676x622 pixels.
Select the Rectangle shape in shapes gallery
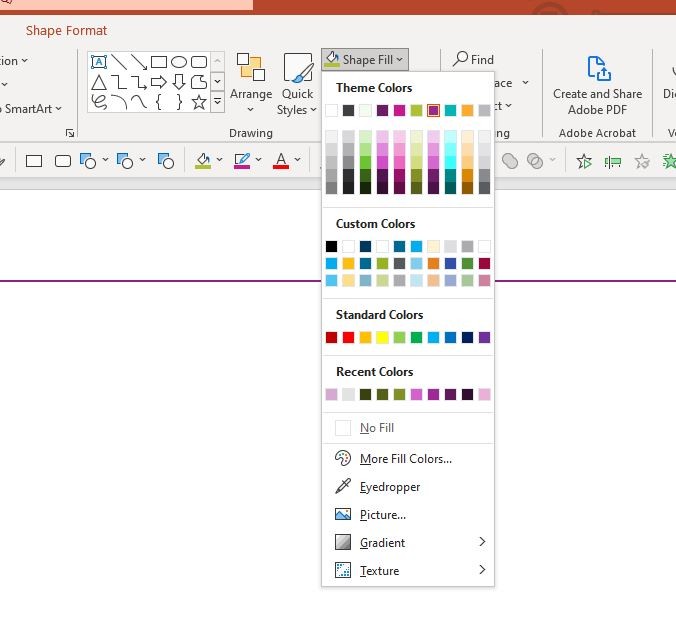click(159, 62)
